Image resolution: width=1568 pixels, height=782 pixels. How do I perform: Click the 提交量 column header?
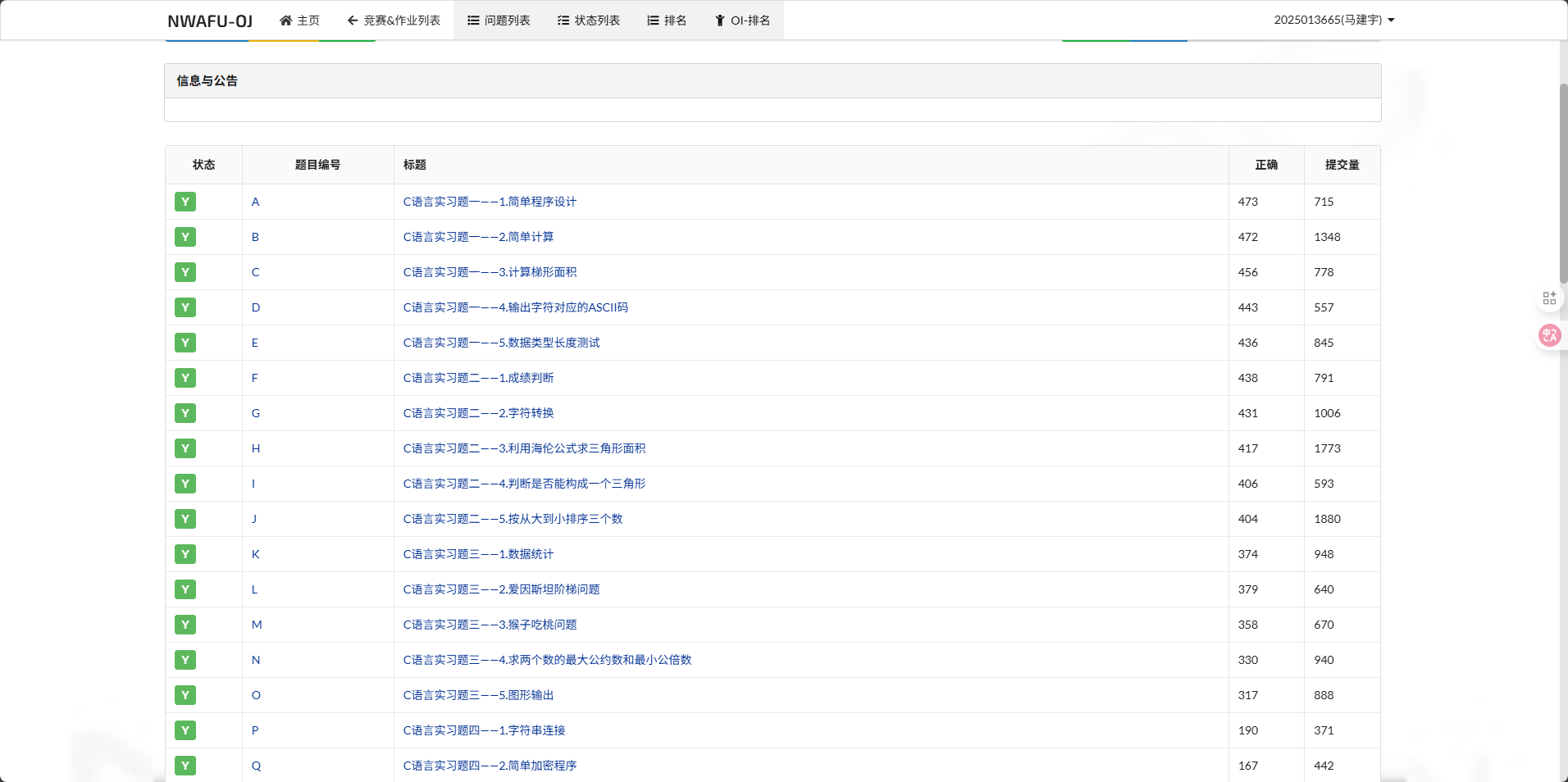click(1342, 165)
